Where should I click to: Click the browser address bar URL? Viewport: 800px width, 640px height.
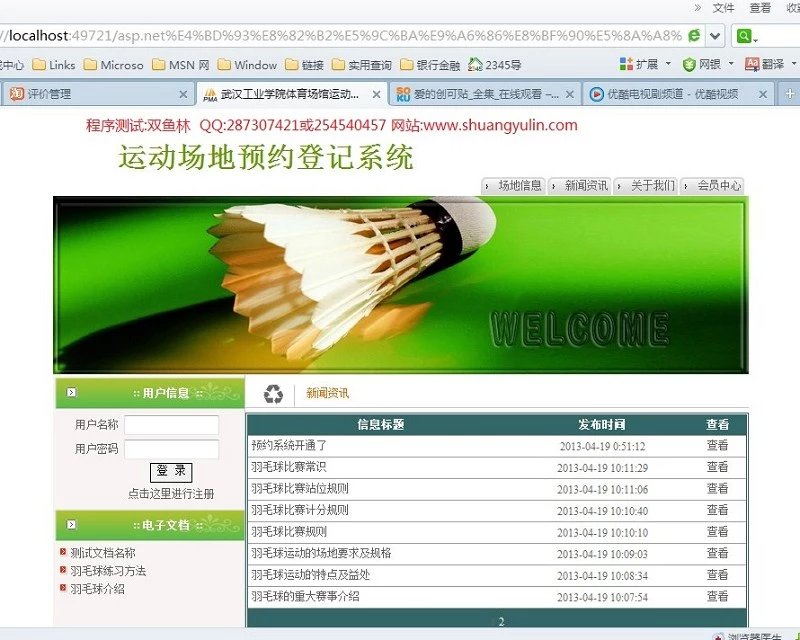point(342,36)
